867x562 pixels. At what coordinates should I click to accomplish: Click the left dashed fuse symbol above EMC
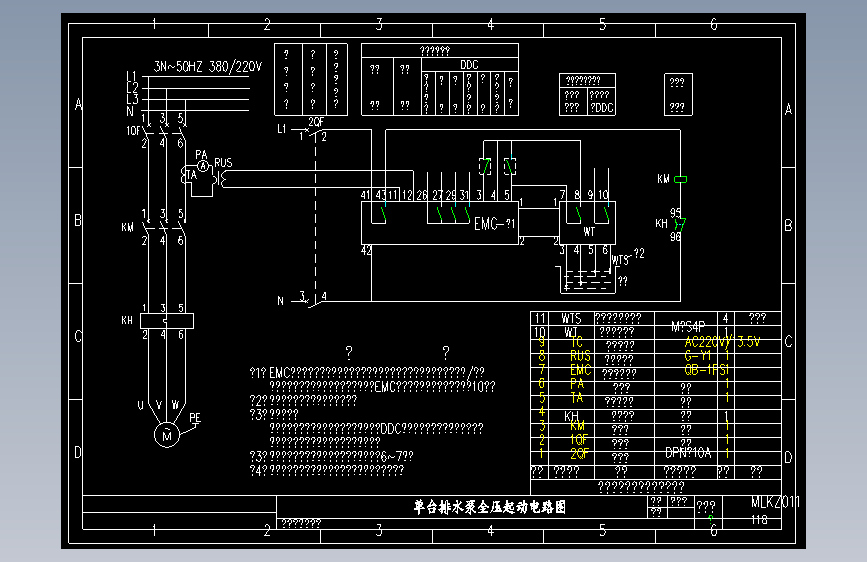pyautogui.click(x=485, y=166)
